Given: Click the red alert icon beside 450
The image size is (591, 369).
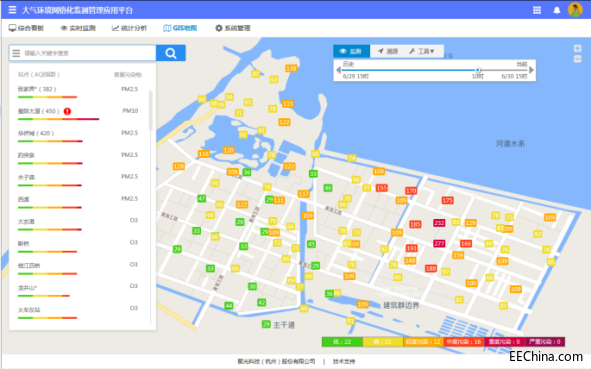Looking at the screenshot, I should [67, 111].
